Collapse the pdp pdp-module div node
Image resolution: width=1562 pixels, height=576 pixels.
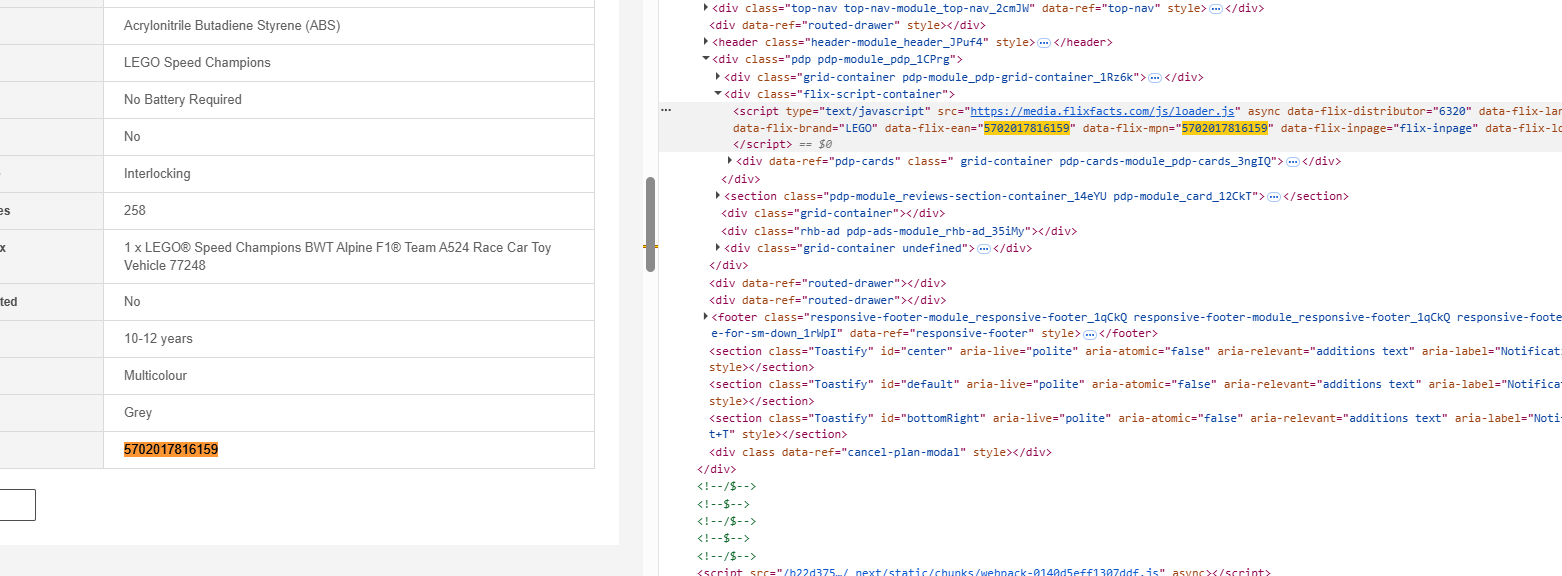pyautogui.click(x=707, y=60)
